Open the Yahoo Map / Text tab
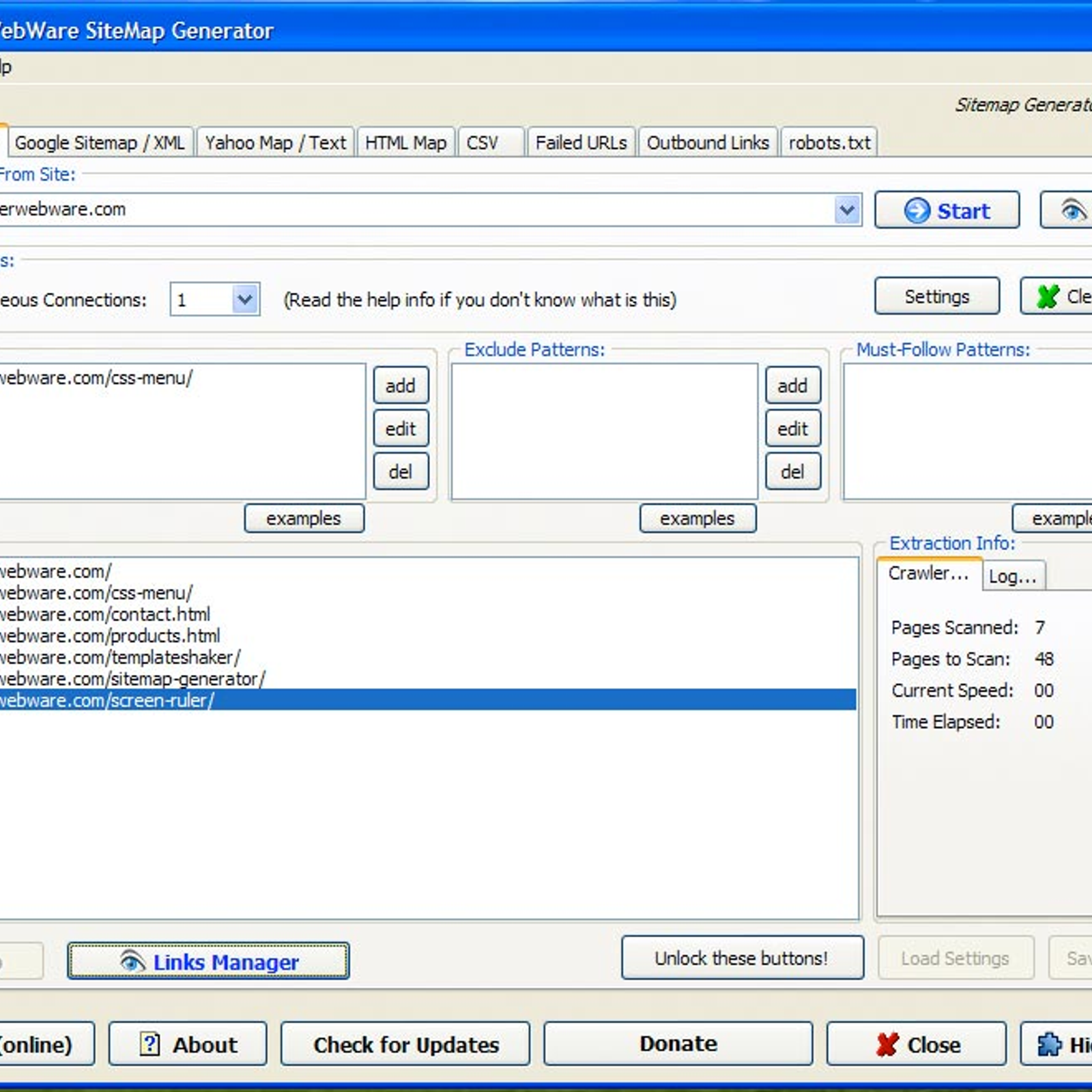The width and height of the screenshot is (1092, 1092). point(276,143)
